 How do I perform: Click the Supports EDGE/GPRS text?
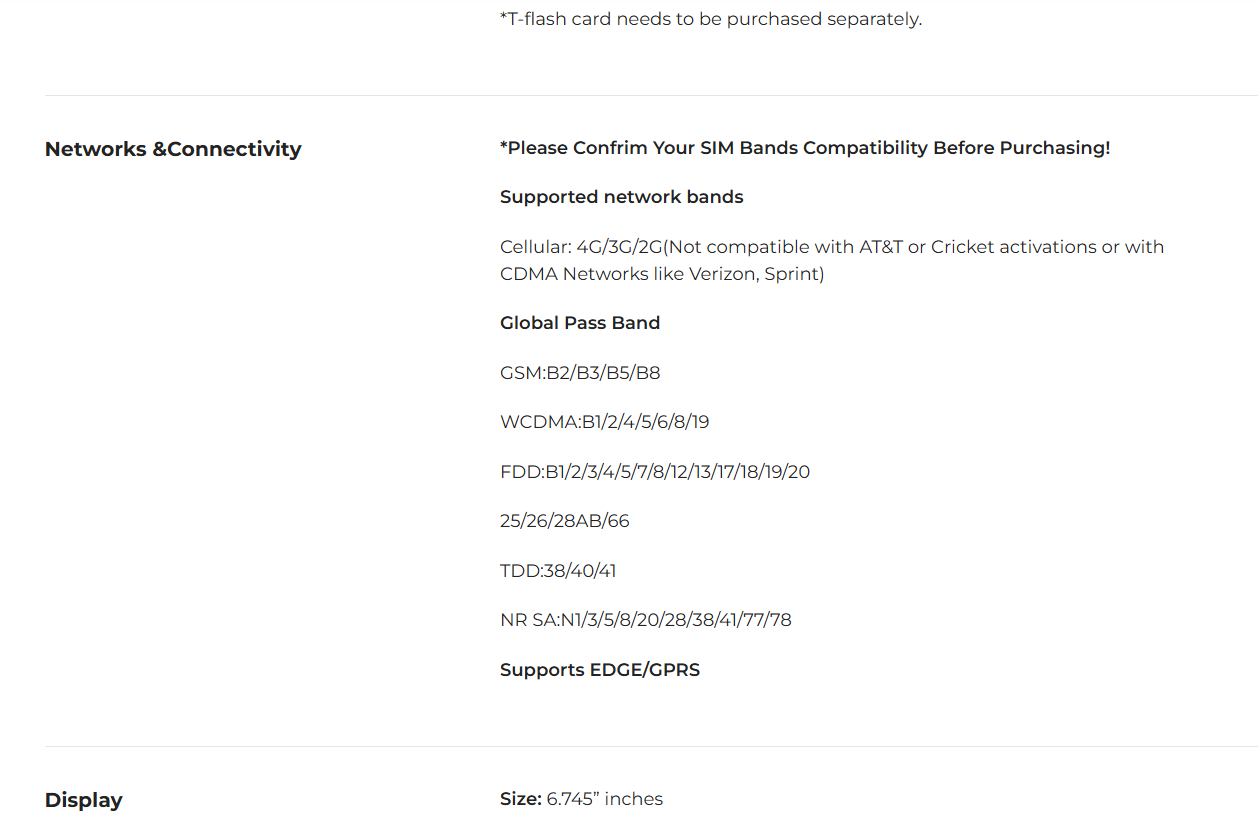(x=600, y=670)
